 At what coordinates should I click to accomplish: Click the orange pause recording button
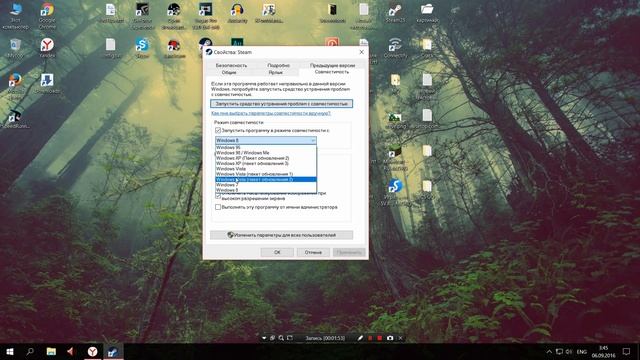(370, 338)
